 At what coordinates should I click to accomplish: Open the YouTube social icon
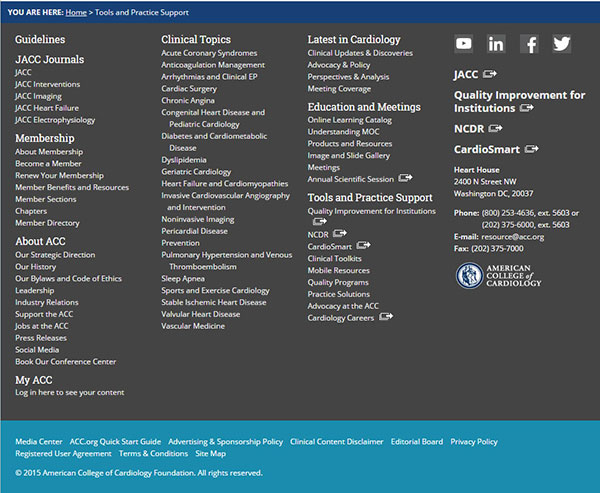click(464, 43)
